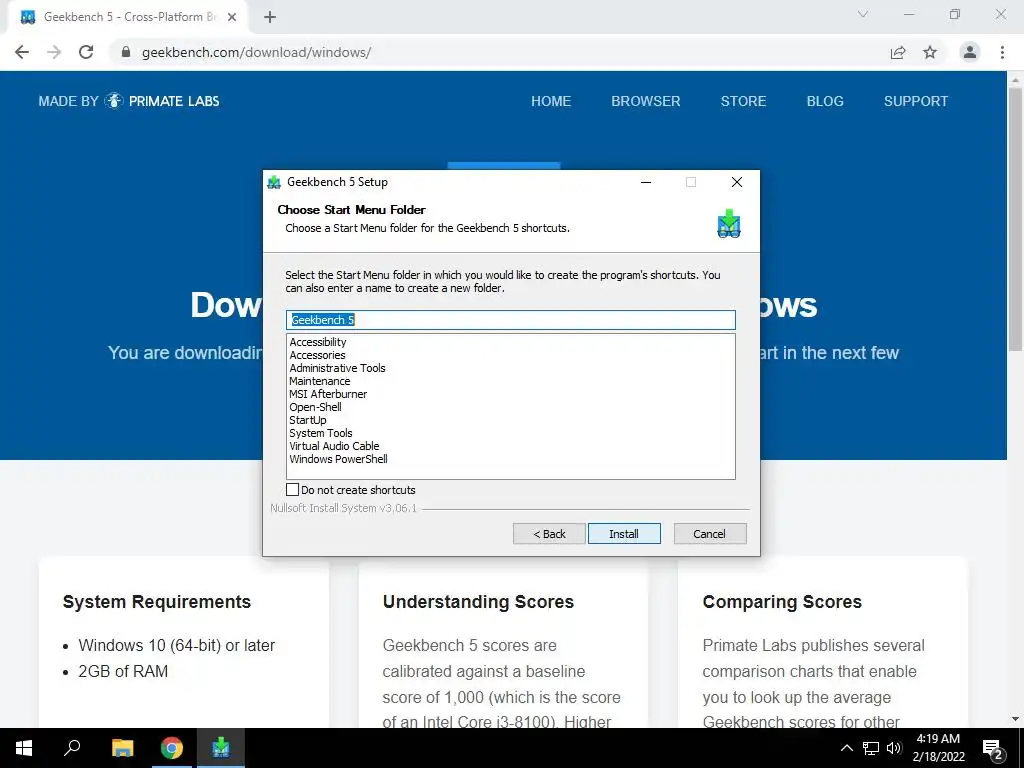Go forward in Chrome browser
This screenshot has width=1024, height=768.
pos(54,52)
